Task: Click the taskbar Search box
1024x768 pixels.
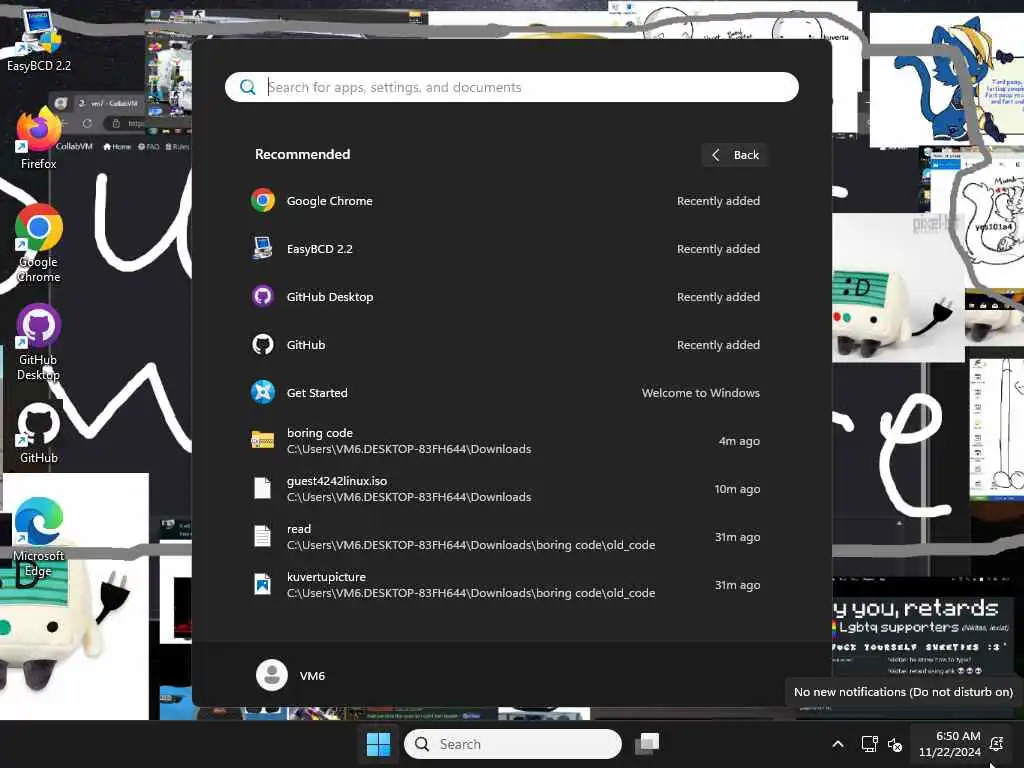Action: pos(513,744)
